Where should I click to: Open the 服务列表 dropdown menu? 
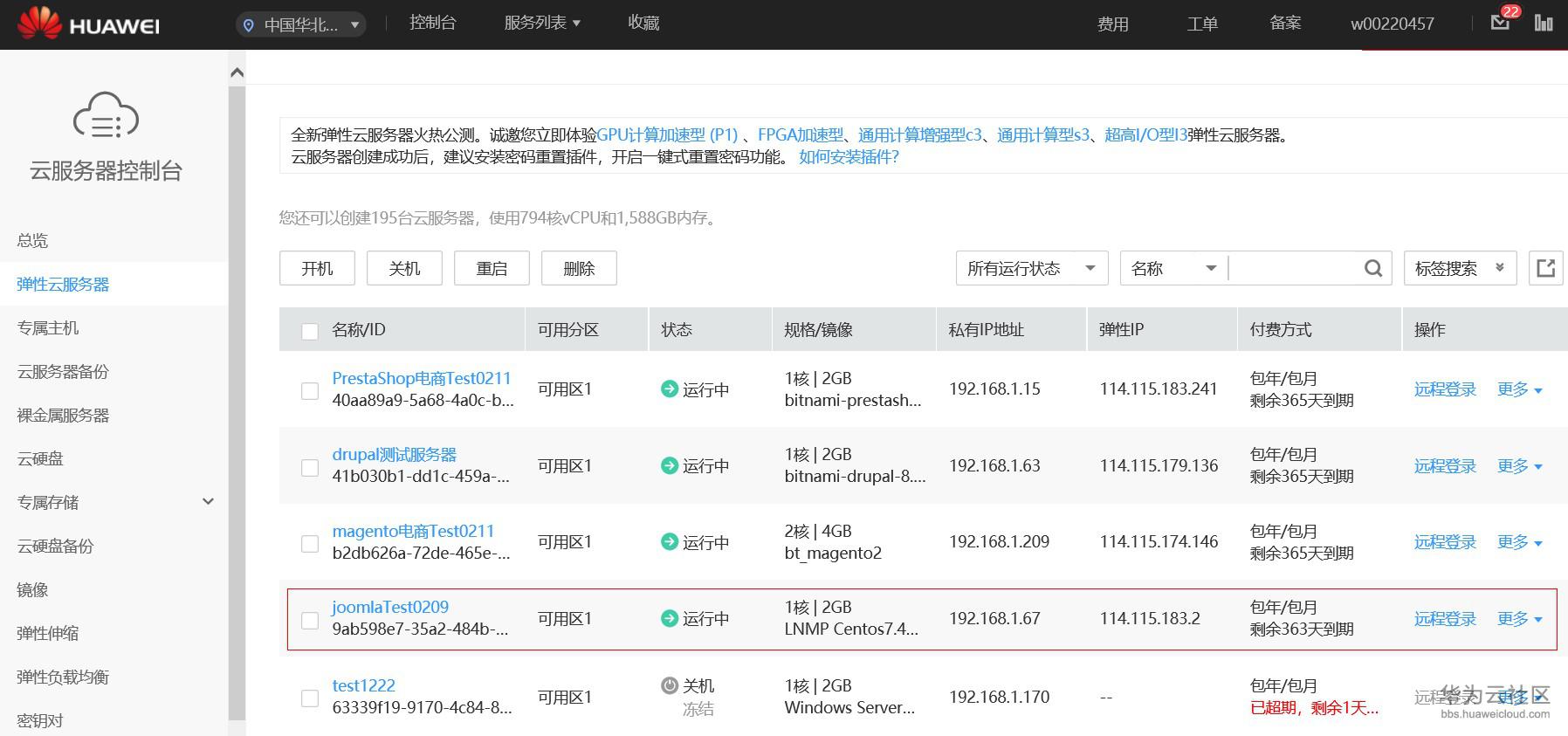542,23
